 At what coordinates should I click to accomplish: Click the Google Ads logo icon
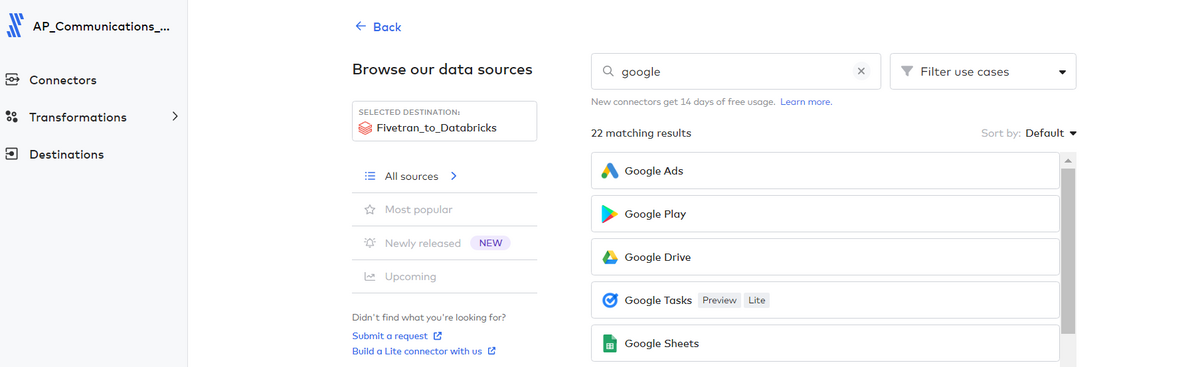[609, 171]
